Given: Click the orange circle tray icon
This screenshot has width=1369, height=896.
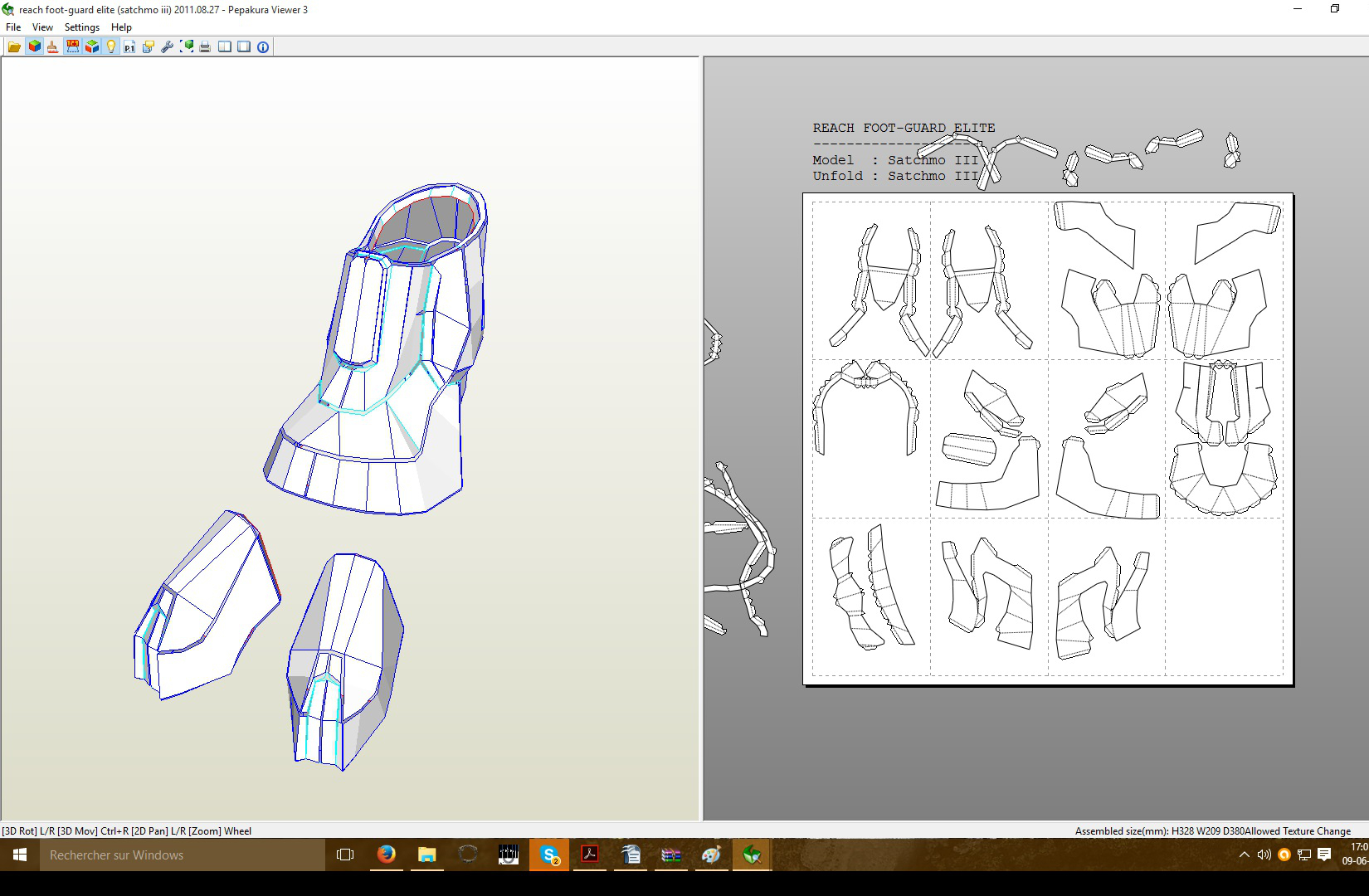Looking at the screenshot, I should [1284, 855].
